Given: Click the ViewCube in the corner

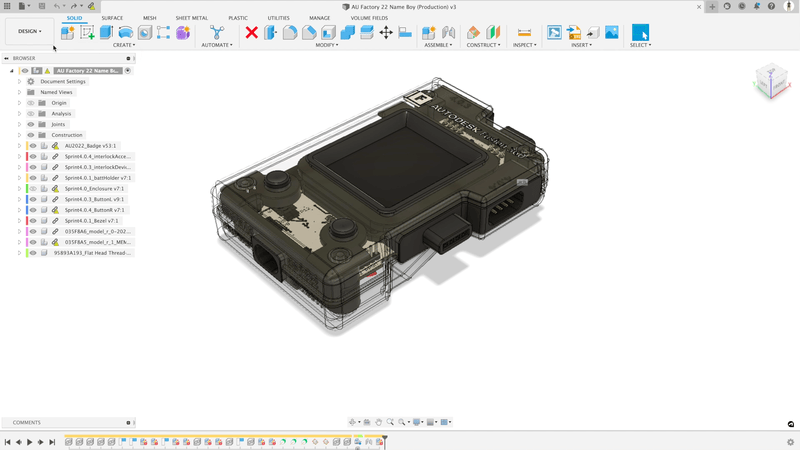Looking at the screenshot, I should click(x=771, y=80).
